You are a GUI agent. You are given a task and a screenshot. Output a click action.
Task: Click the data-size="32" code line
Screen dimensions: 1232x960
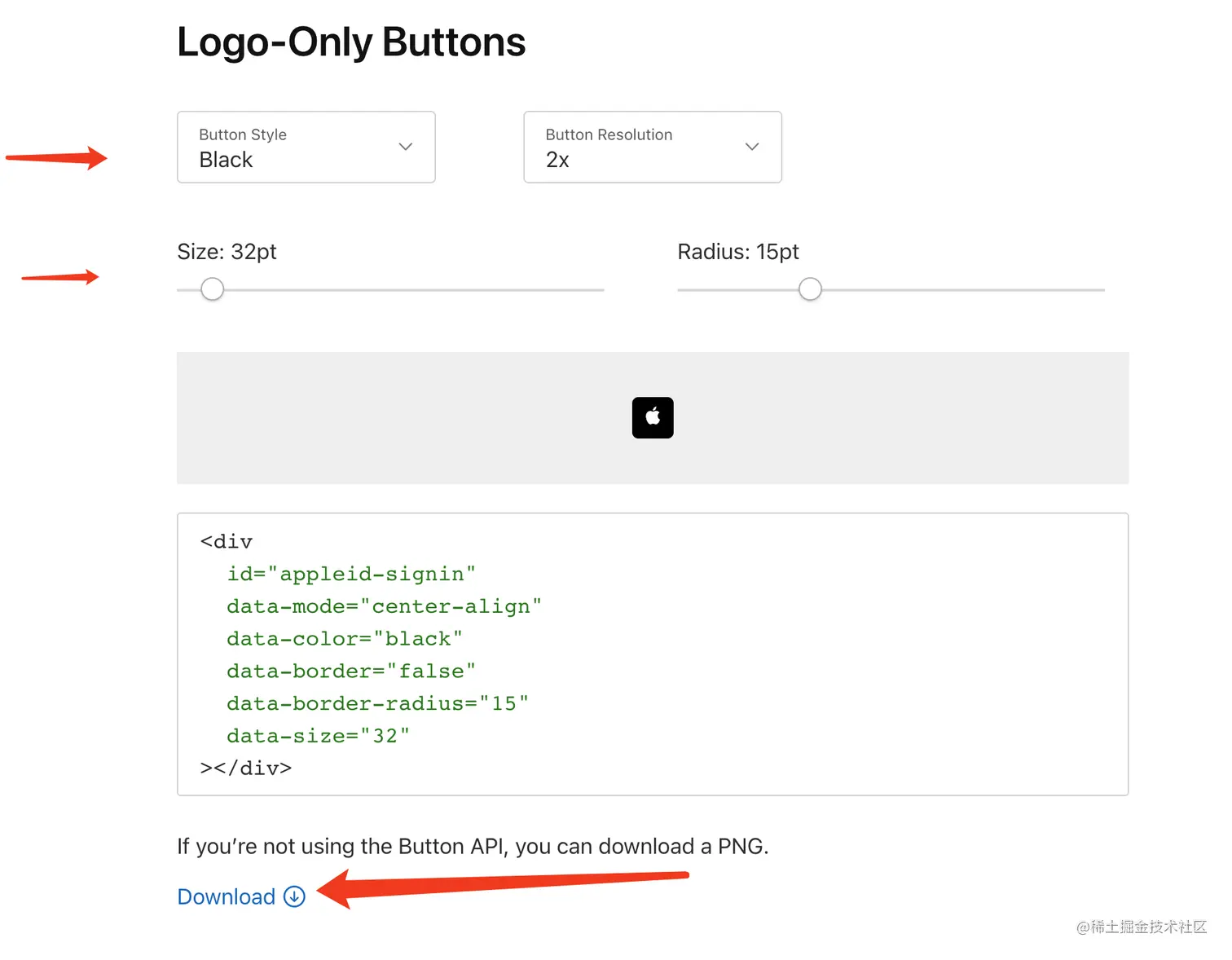click(x=318, y=736)
